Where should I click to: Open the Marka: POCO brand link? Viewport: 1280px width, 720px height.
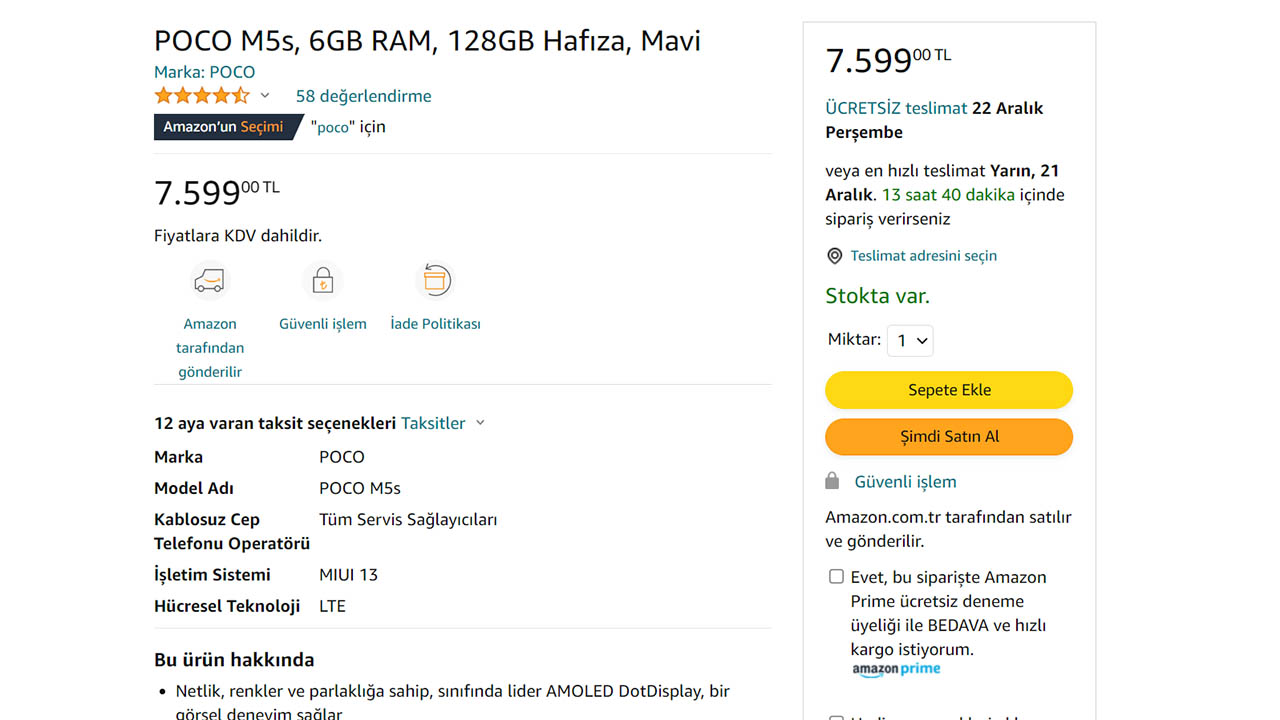(x=204, y=72)
